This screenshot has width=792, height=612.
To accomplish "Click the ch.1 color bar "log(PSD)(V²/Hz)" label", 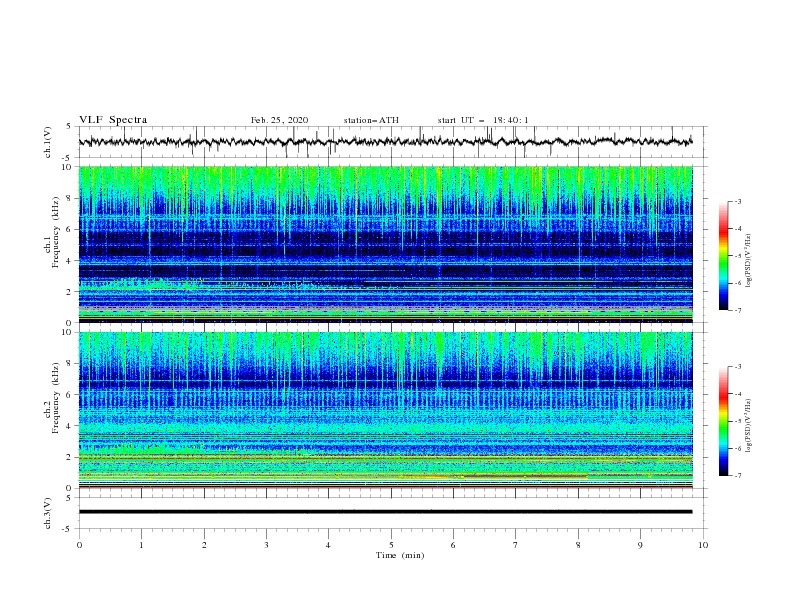I will (749, 261).
